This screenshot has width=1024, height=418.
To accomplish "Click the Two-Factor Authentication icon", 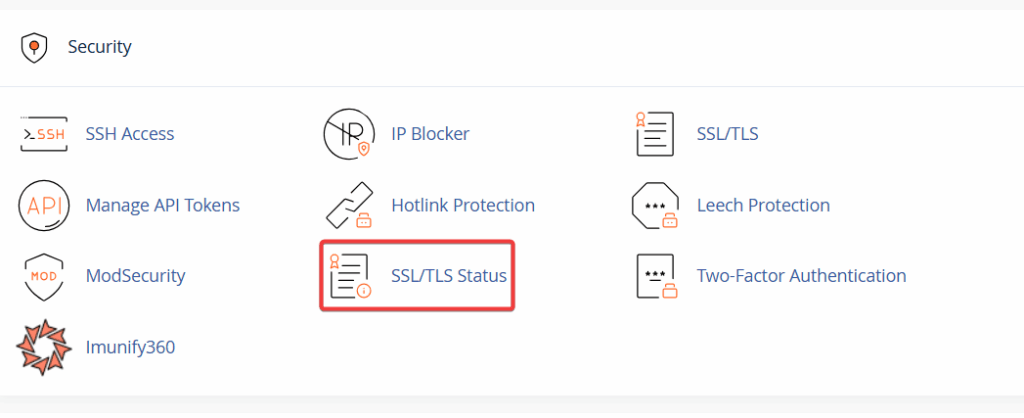I will pos(655,276).
